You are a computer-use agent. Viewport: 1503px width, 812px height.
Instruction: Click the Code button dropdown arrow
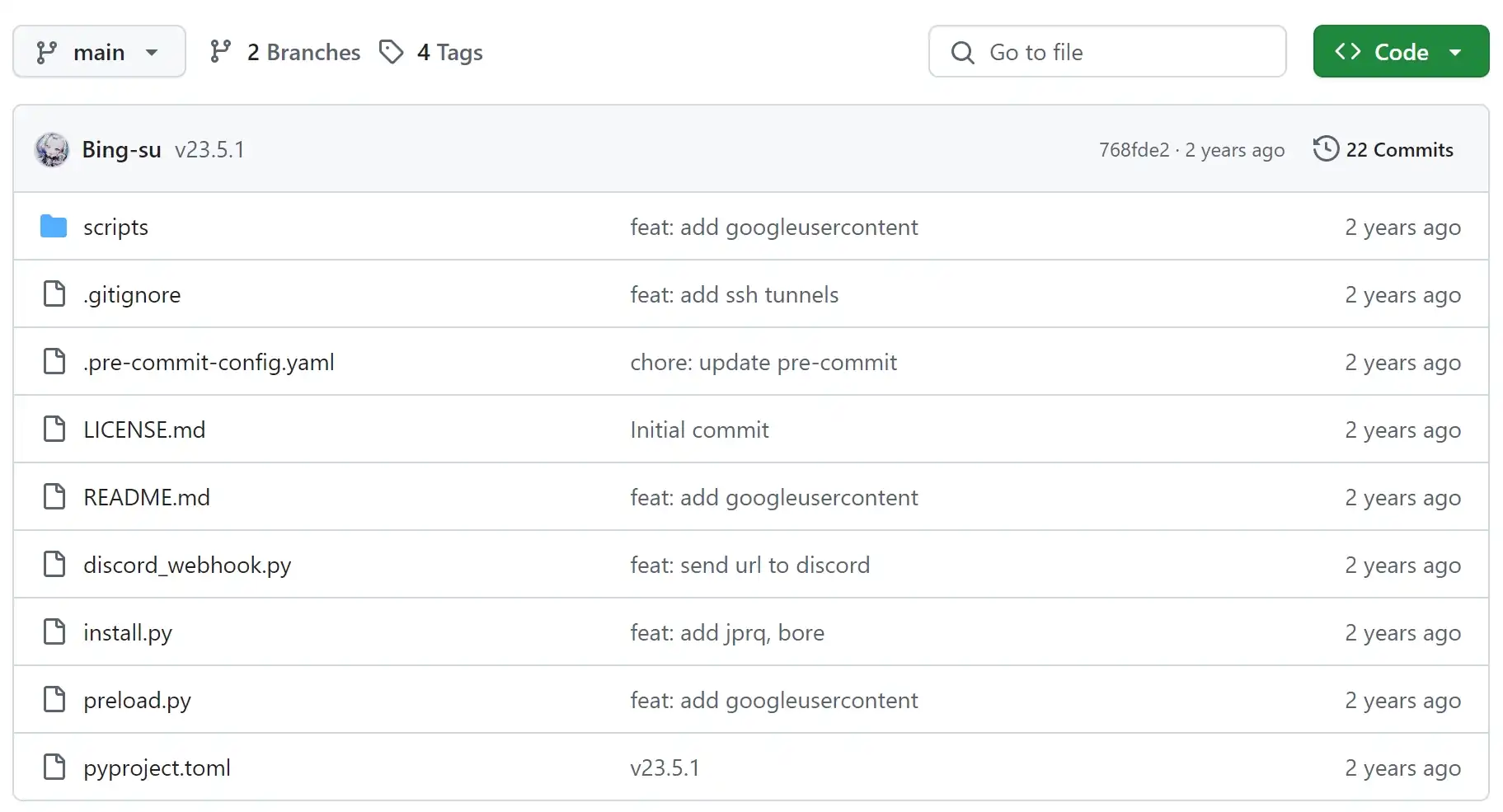(1455, 52)
